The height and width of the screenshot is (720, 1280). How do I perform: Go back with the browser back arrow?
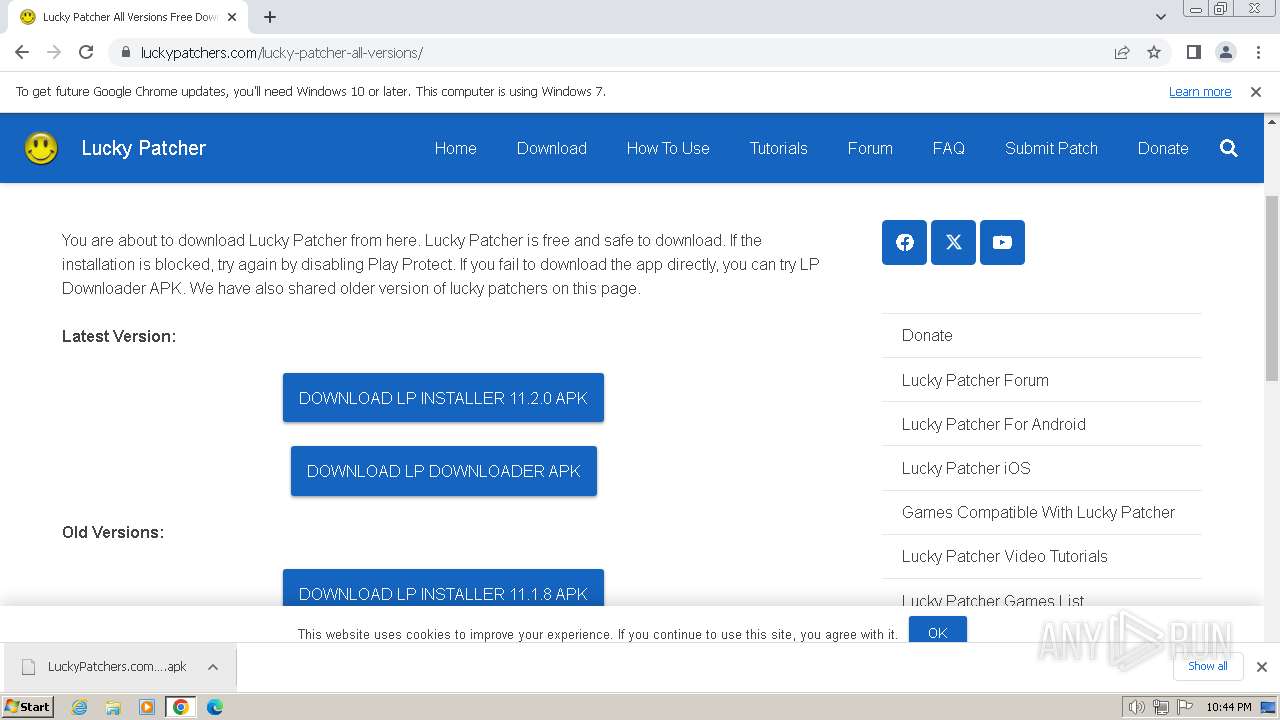coord(22,52)
